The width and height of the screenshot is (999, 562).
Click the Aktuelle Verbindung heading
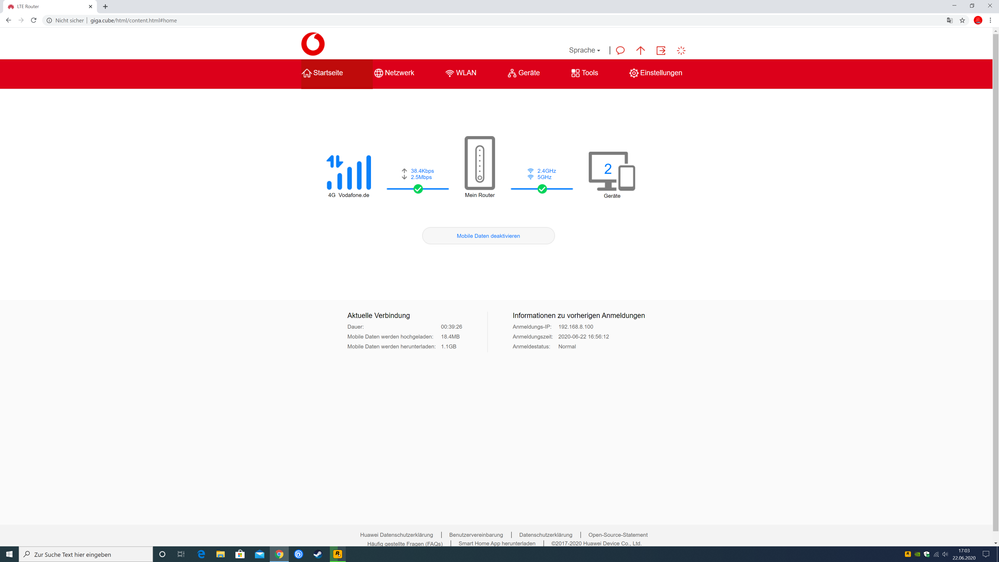(x=378, y=315)
